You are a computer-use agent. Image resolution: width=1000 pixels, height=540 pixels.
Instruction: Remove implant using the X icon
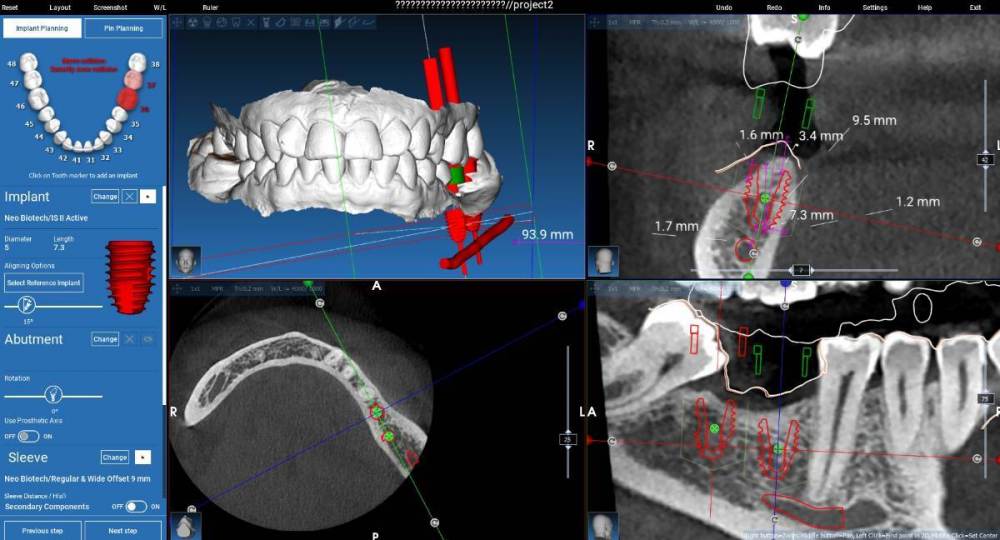point(129,197)
